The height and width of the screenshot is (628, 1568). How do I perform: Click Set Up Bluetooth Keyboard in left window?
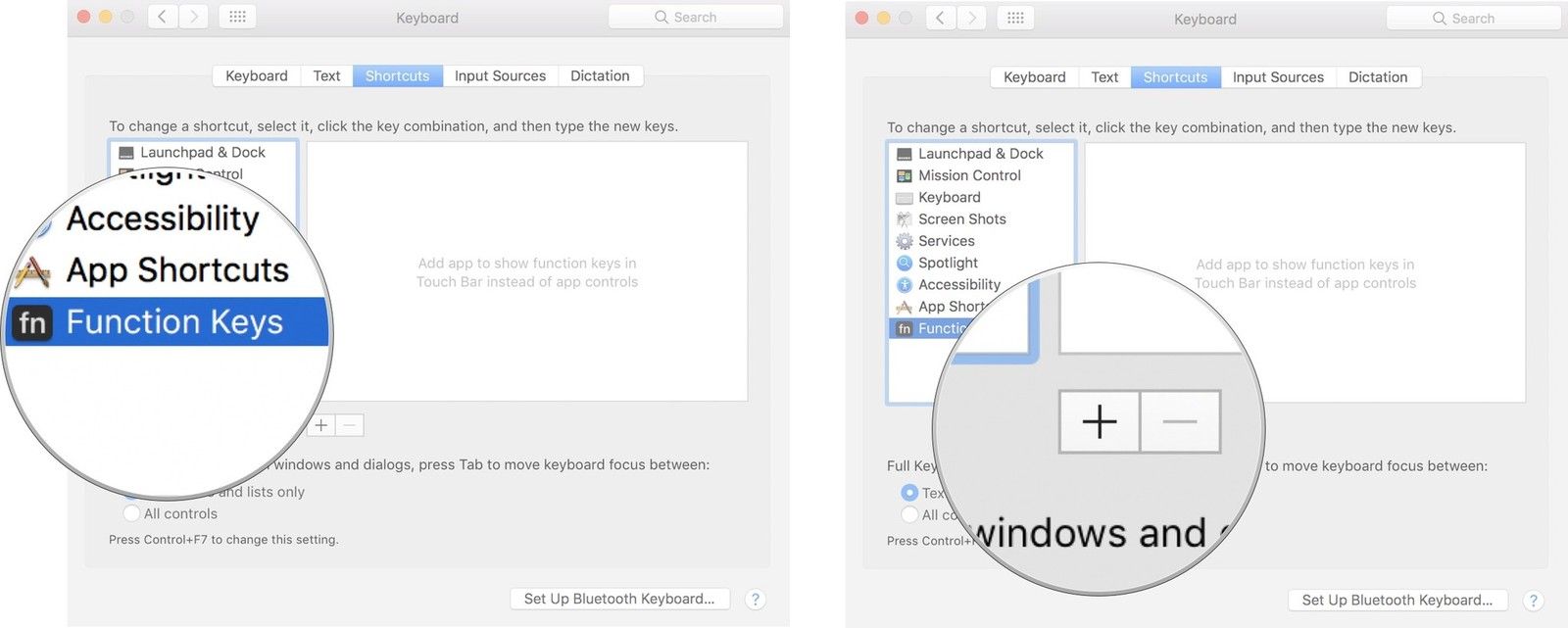click(x=619, y=599)
